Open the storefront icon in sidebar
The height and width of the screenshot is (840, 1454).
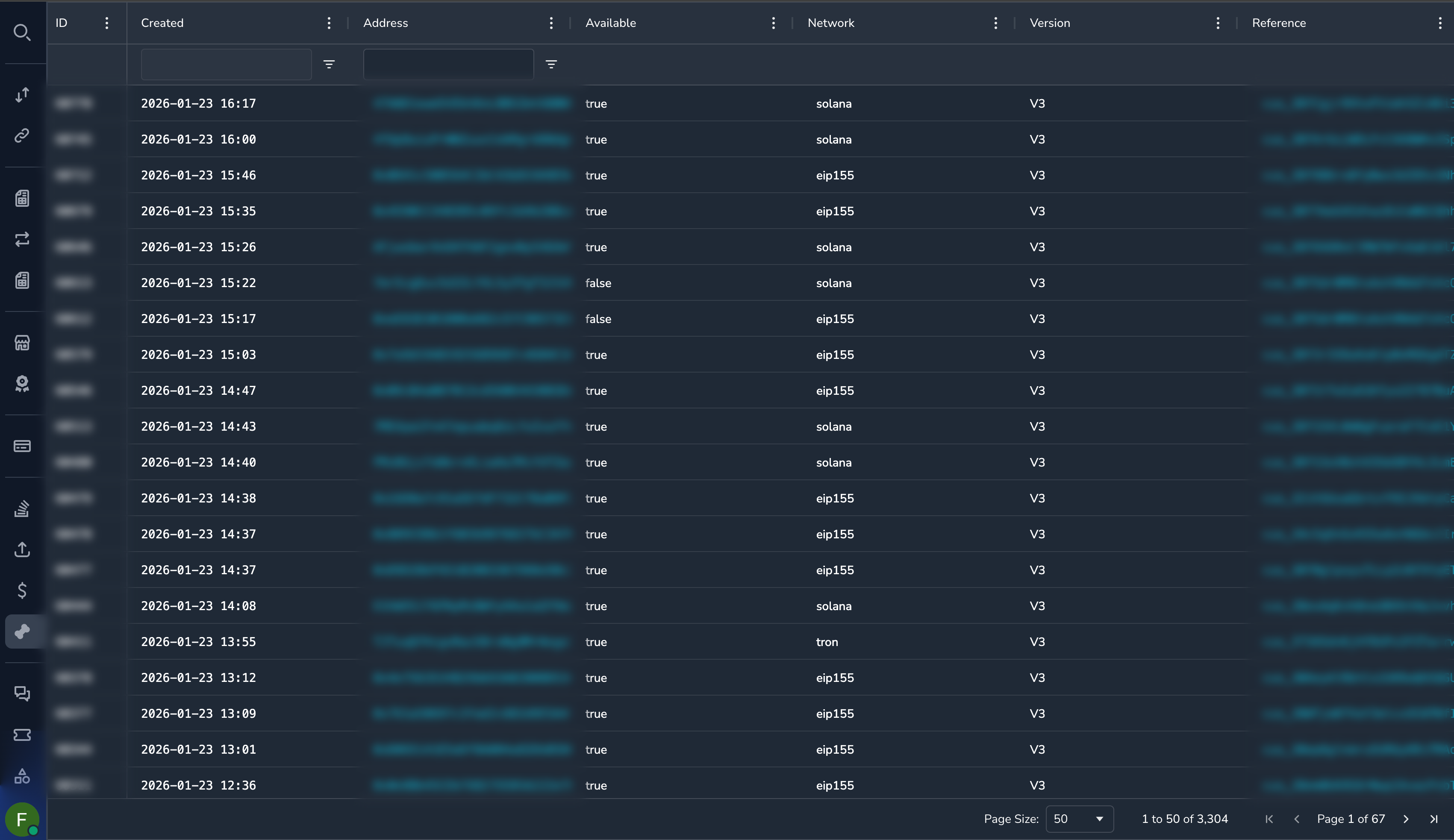point(22,343)
